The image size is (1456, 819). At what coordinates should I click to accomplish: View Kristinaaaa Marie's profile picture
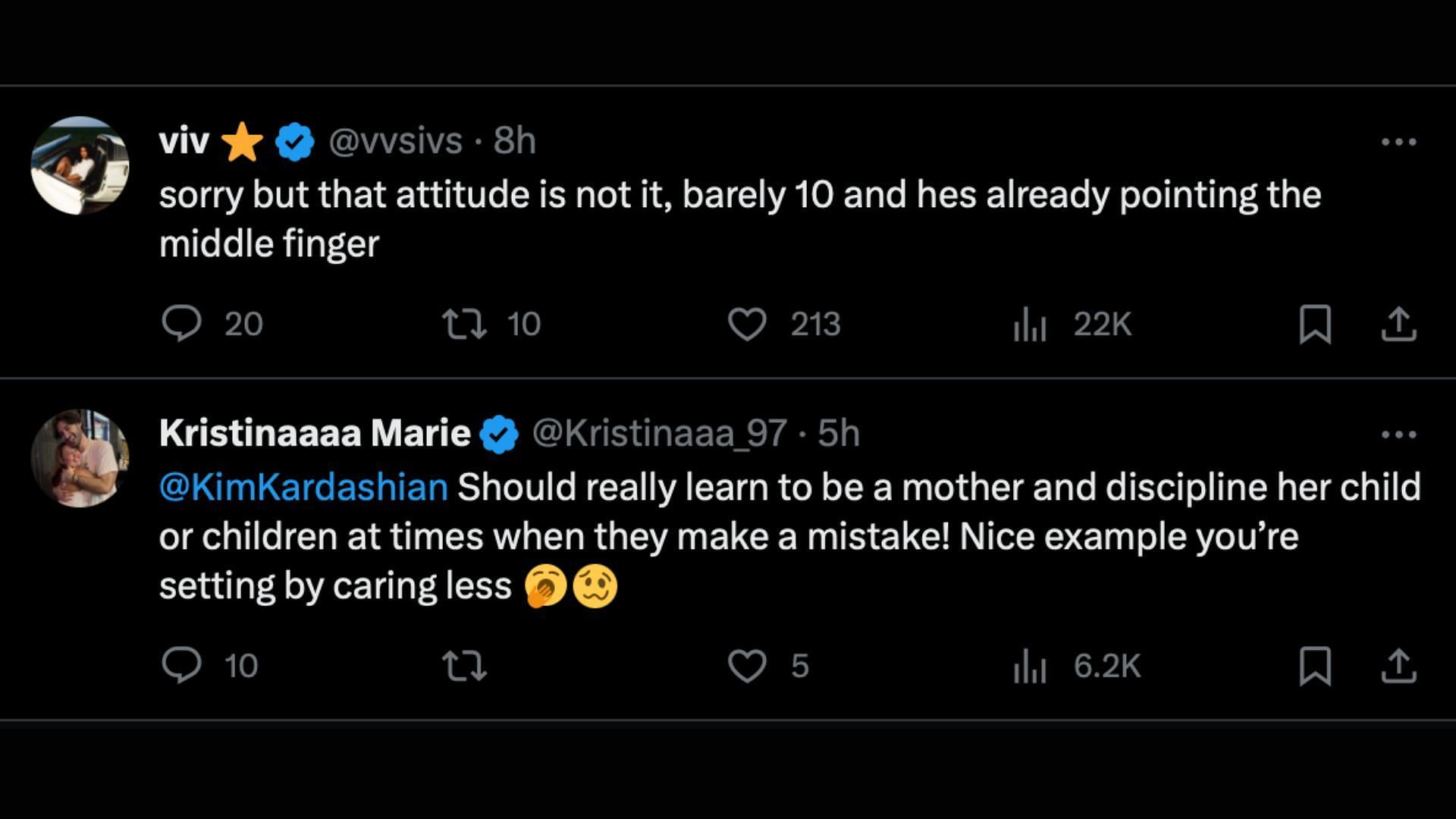tap(80, 458)
